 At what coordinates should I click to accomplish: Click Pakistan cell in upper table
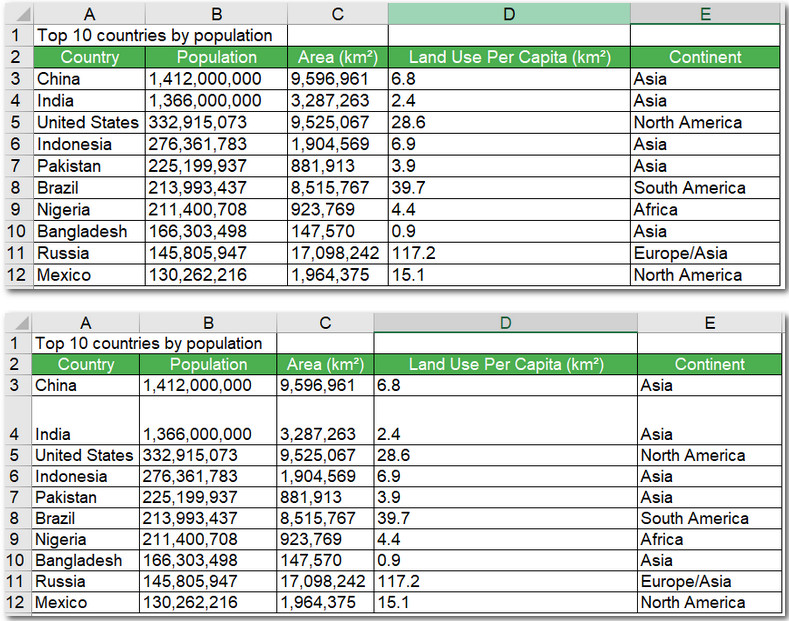[x=90, y=166]
